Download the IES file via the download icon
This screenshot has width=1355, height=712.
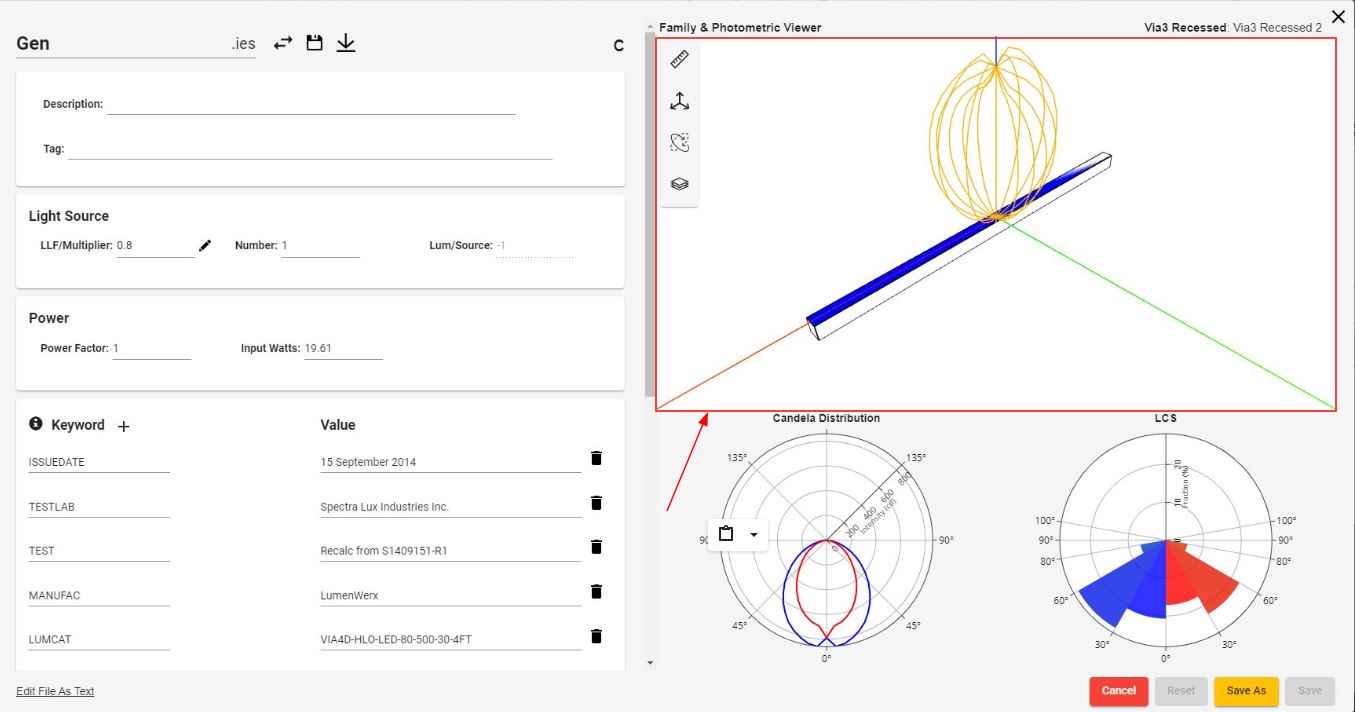[x=346, y=43]
